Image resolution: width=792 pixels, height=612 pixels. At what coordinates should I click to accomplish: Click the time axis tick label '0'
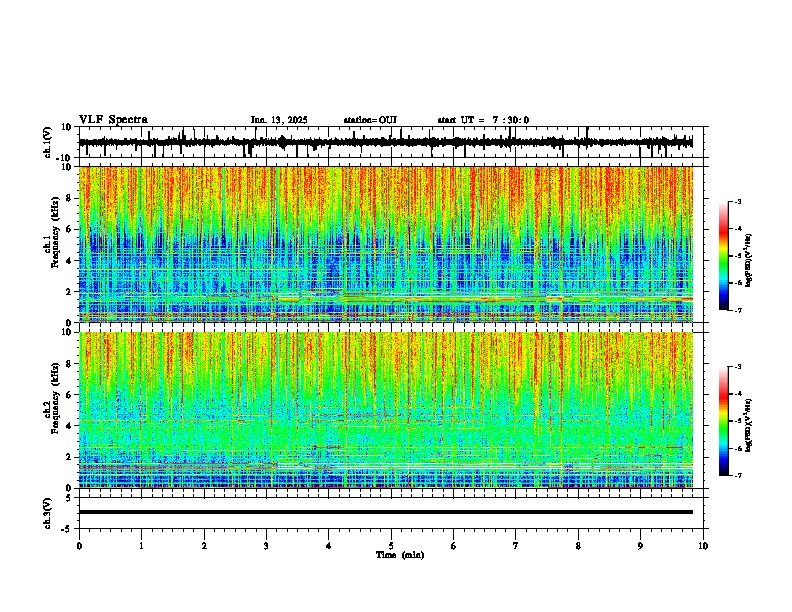[79, 546]
